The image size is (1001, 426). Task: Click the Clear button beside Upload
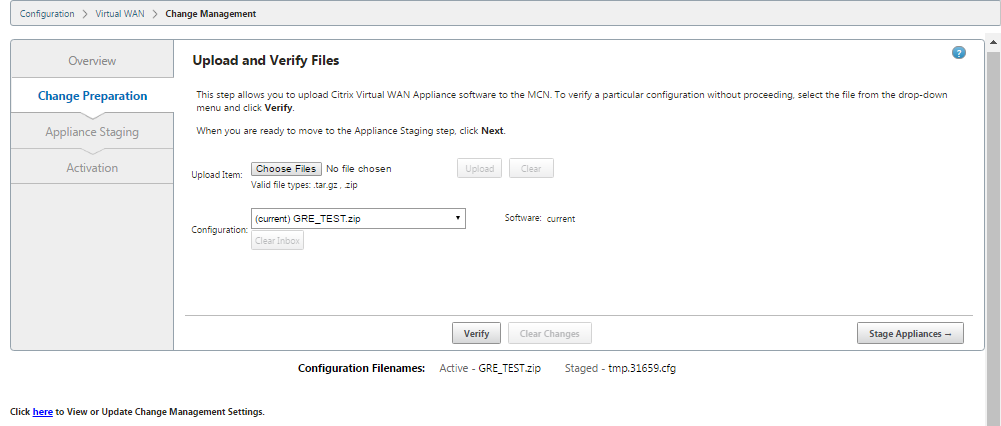tap(531, 169)
